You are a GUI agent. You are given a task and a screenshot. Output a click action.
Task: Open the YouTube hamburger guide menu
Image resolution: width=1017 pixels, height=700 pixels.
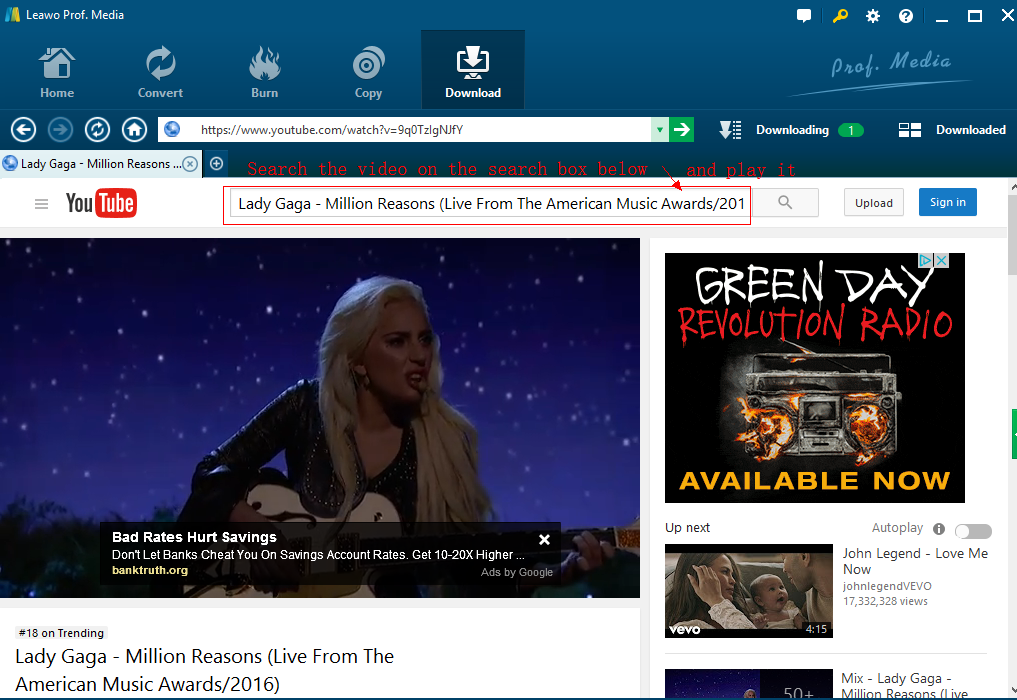click(x=42, y=204)
